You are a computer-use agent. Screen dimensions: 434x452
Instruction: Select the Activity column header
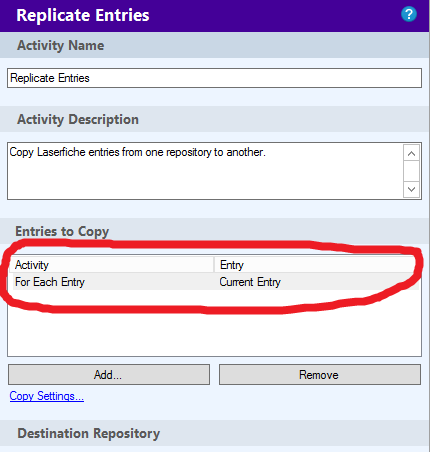click(112, 265)
